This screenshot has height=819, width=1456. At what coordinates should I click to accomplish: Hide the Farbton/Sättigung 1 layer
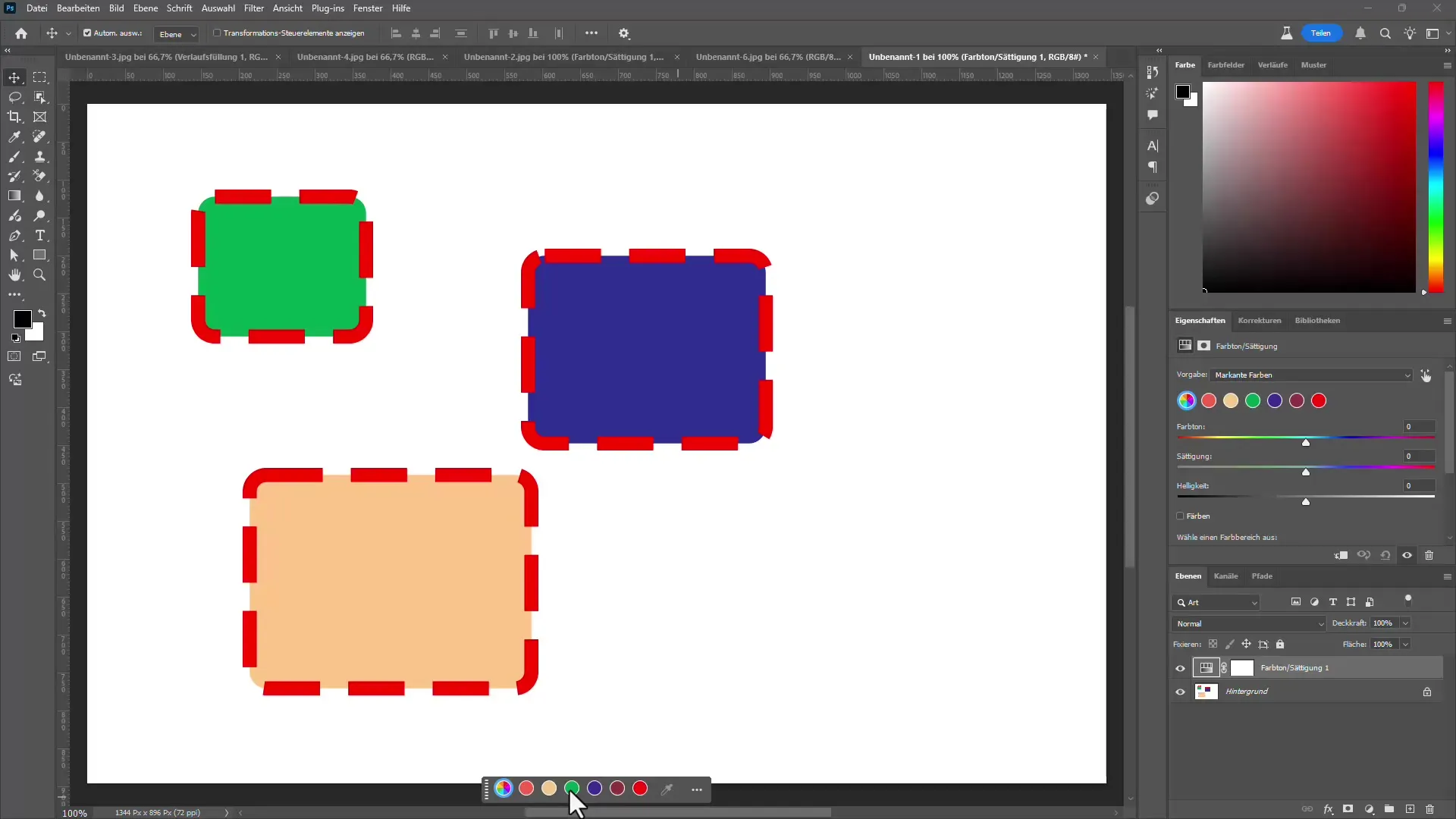click(x=1180, y=668)
